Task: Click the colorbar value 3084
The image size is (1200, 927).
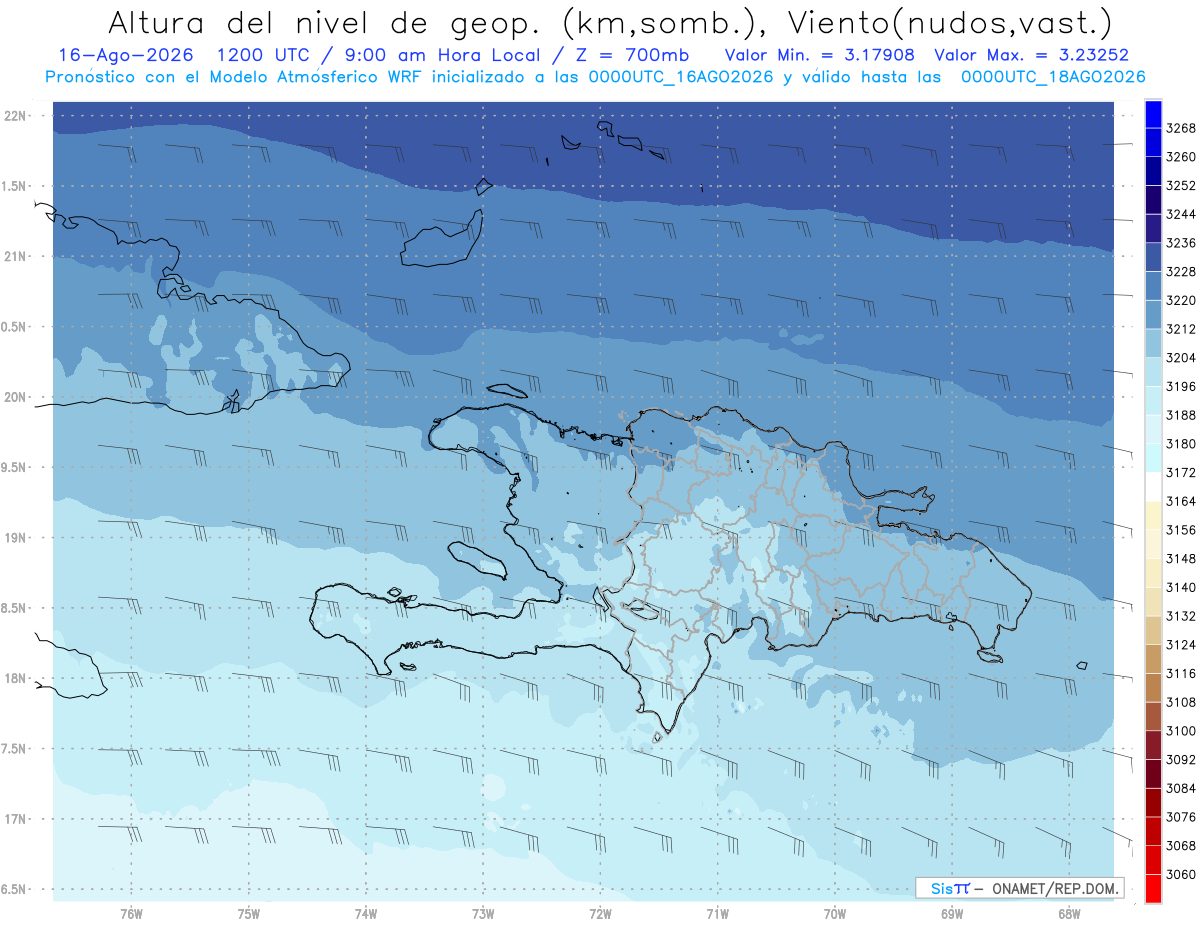Action: click(x=1180, y=789)
